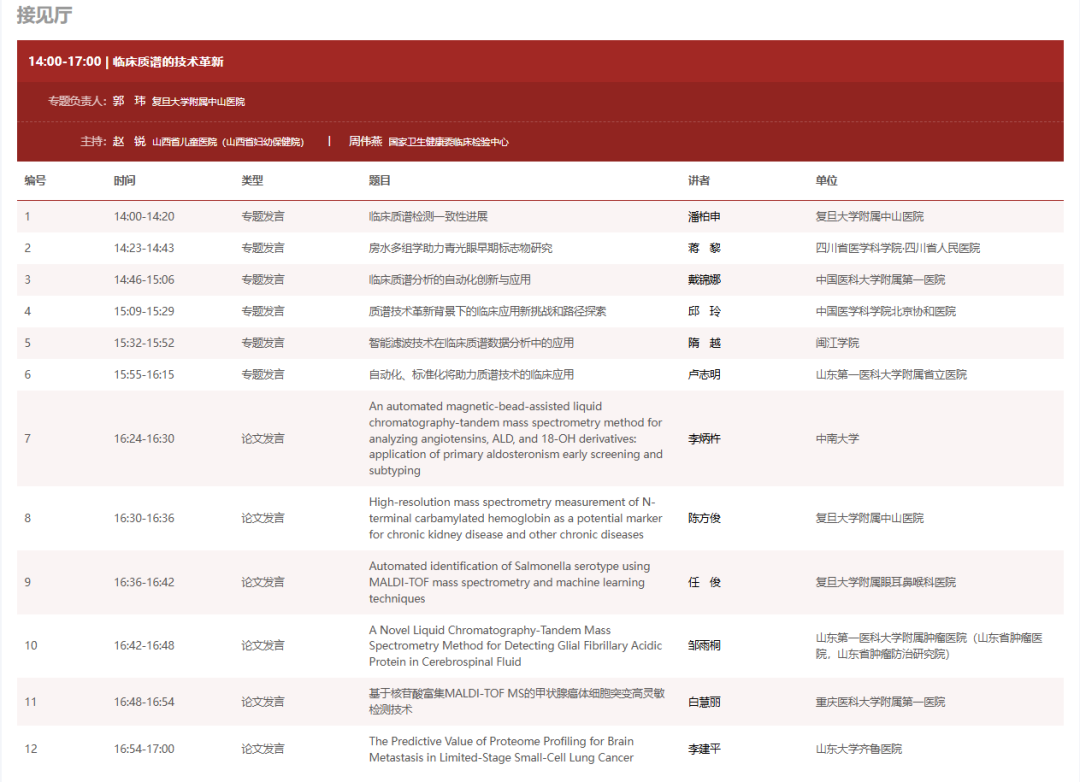Screen dimensions: 1080x782
Task: Click the '类型' column header
Action: pos(252,181)
